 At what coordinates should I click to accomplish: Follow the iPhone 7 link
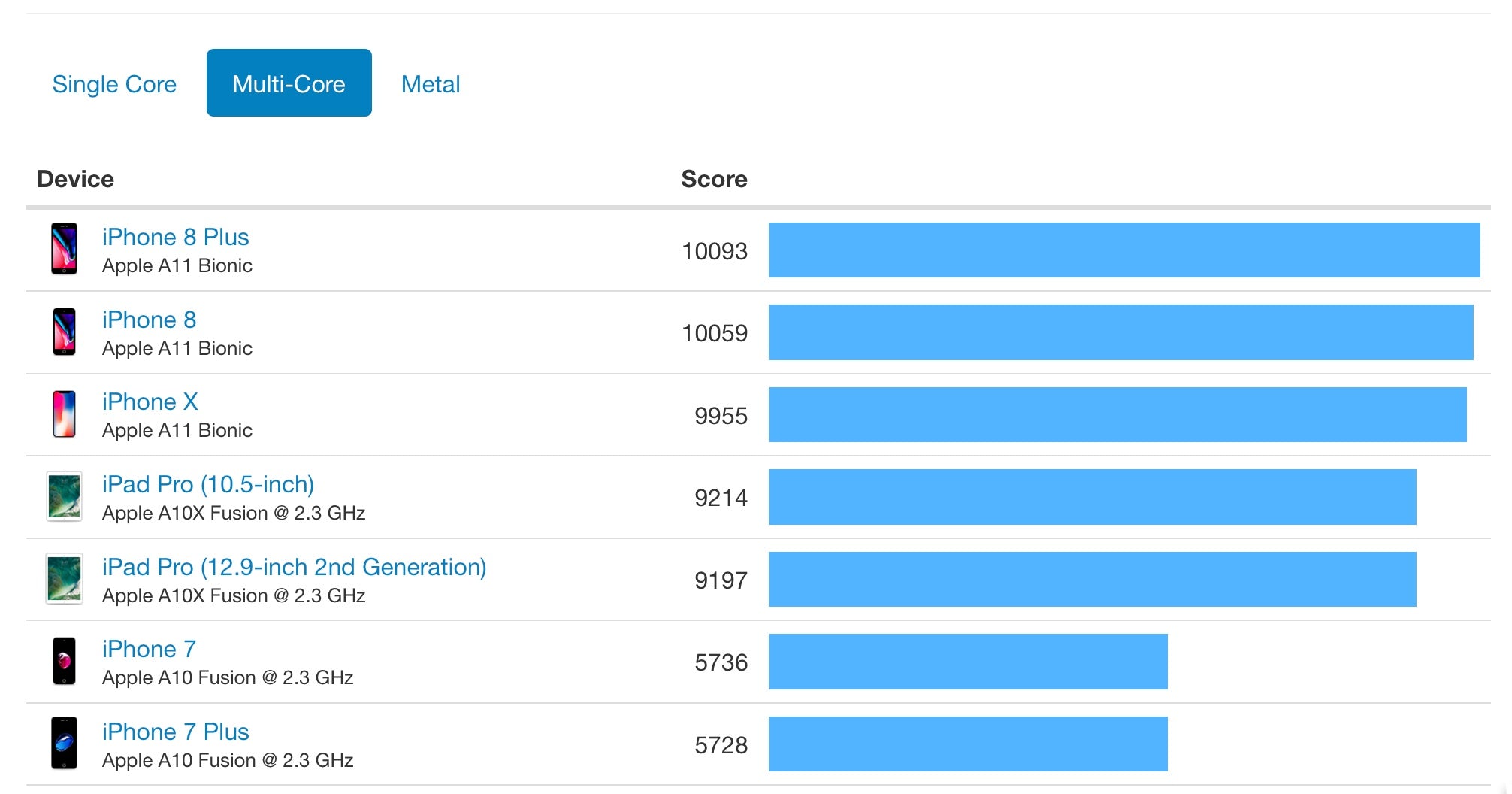coord(149,649)
